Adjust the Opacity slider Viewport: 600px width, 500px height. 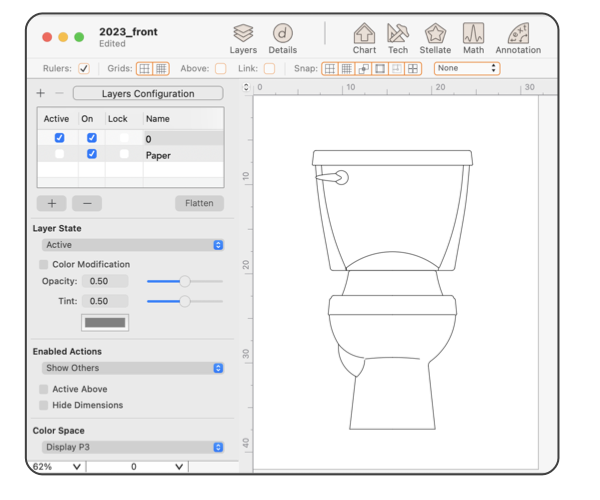tap(185, 281)
